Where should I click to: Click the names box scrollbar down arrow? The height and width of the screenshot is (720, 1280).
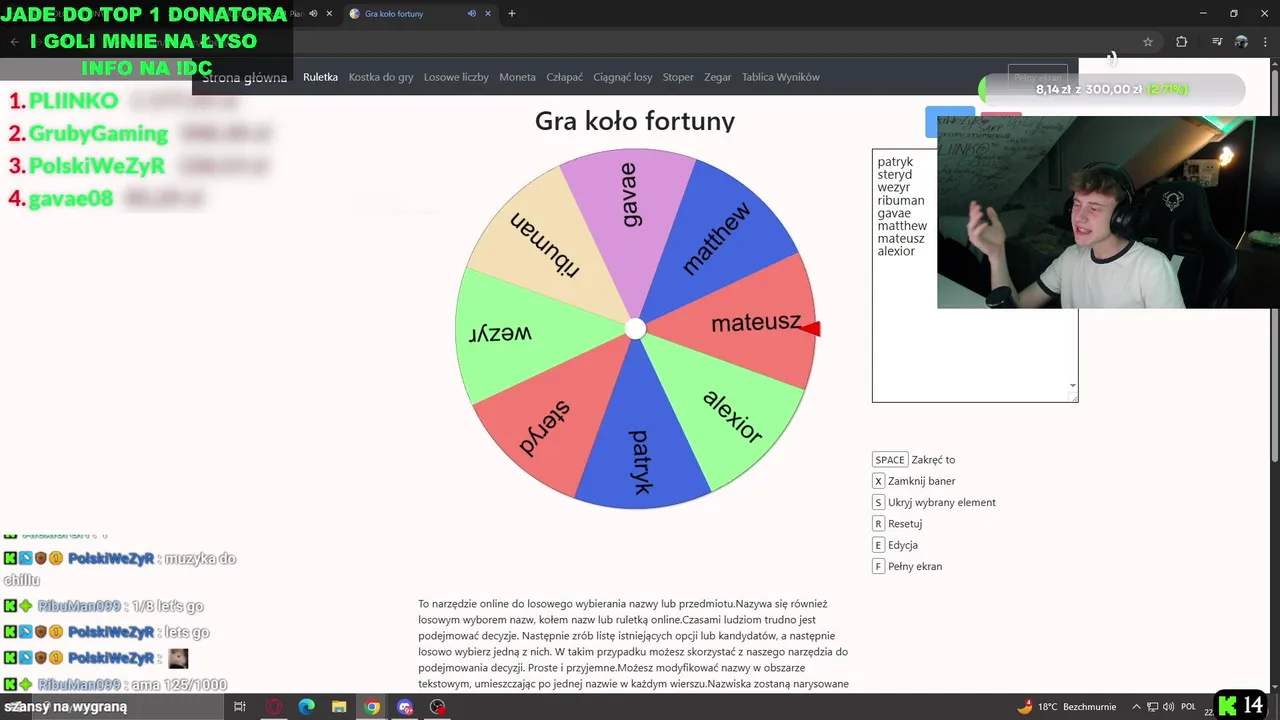[1073, 386]
